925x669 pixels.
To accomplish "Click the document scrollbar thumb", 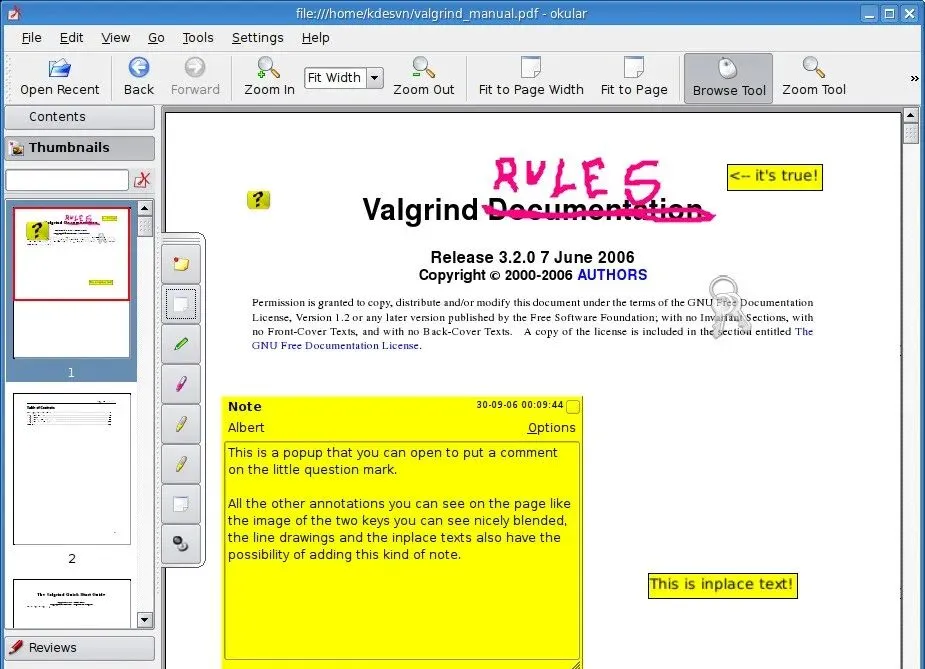I will coord(911,133).
